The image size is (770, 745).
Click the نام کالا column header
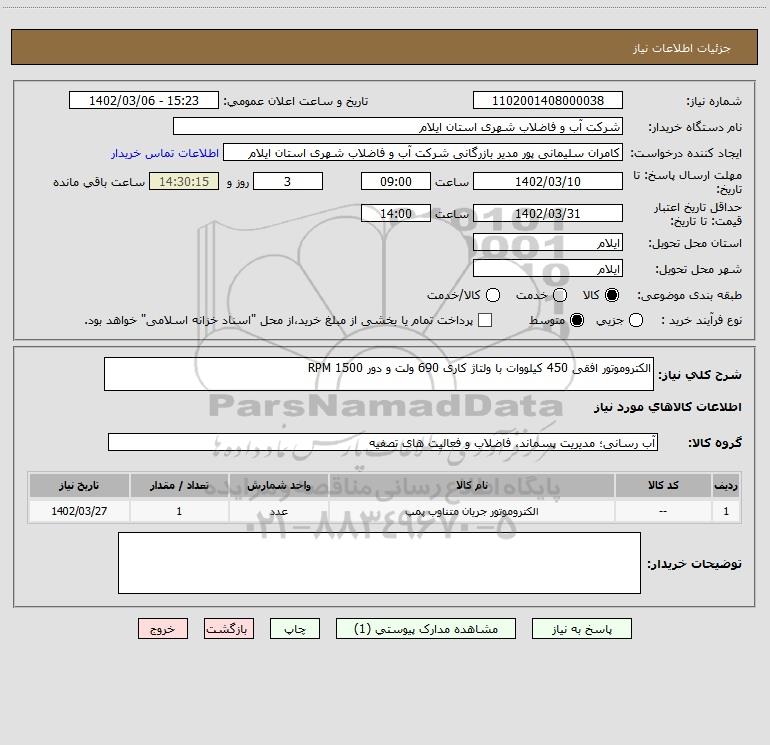[471, 486]
